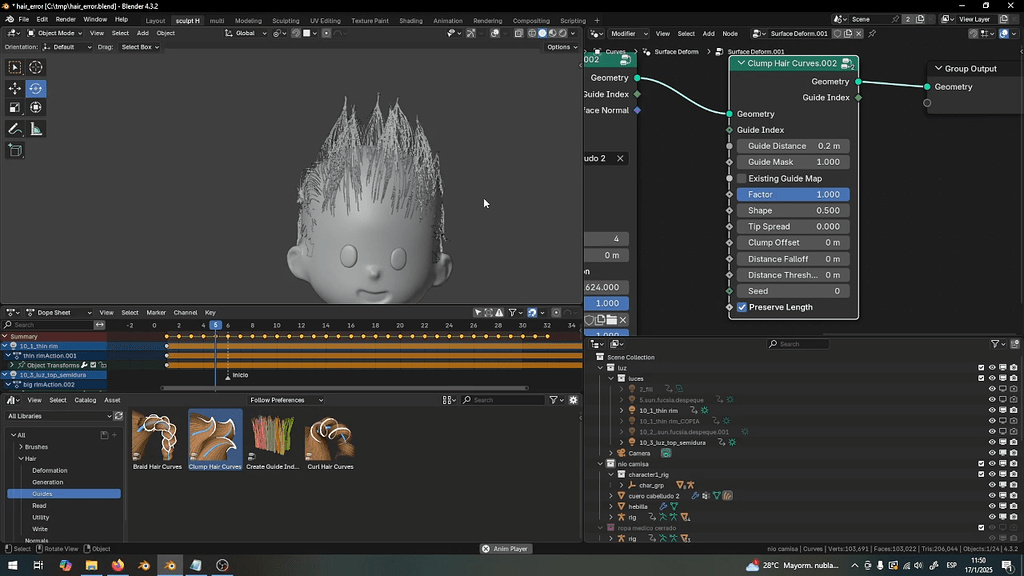Collapse the Clump Hair Curves.002 node
Screen dimensions: 1024x576
coord(741,63)
